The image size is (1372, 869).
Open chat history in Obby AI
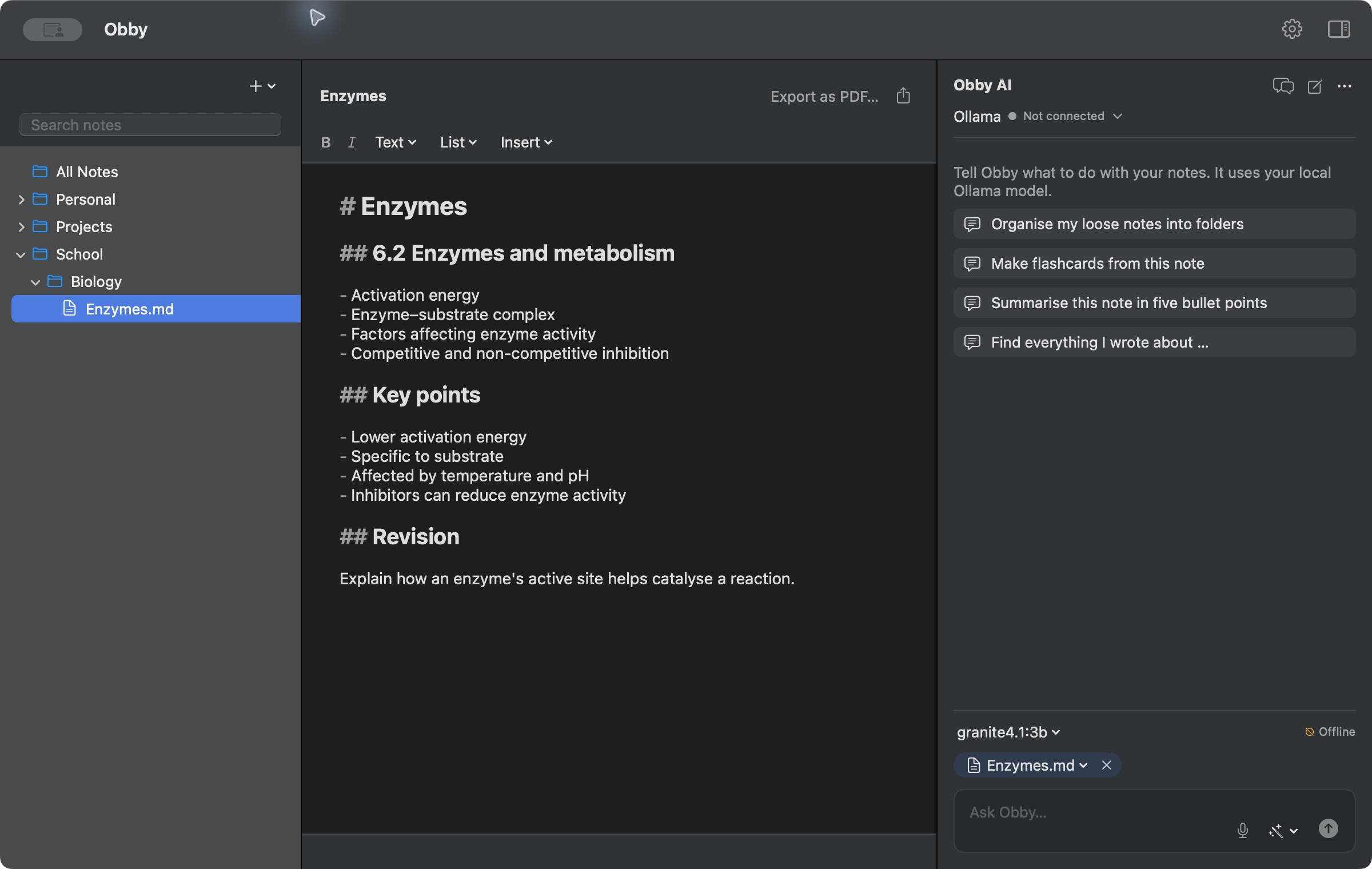tap(1283, 86)
